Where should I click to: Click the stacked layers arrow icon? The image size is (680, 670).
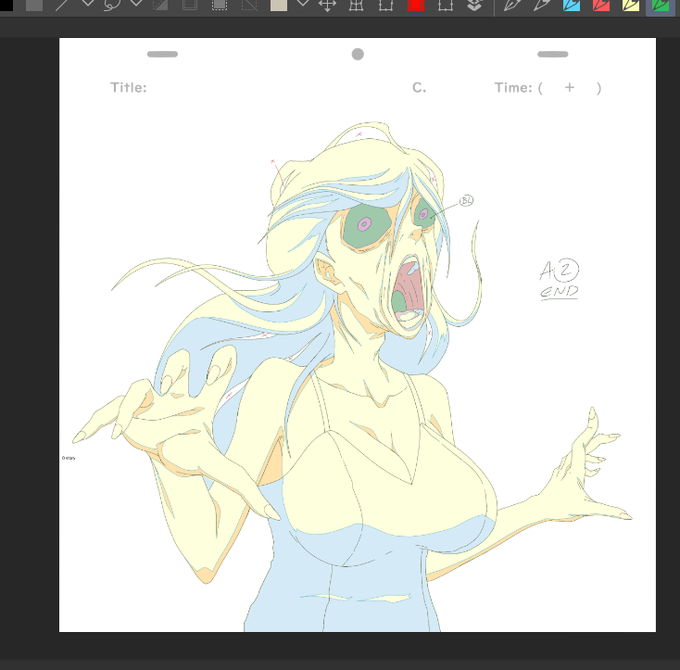click(475, 5)
